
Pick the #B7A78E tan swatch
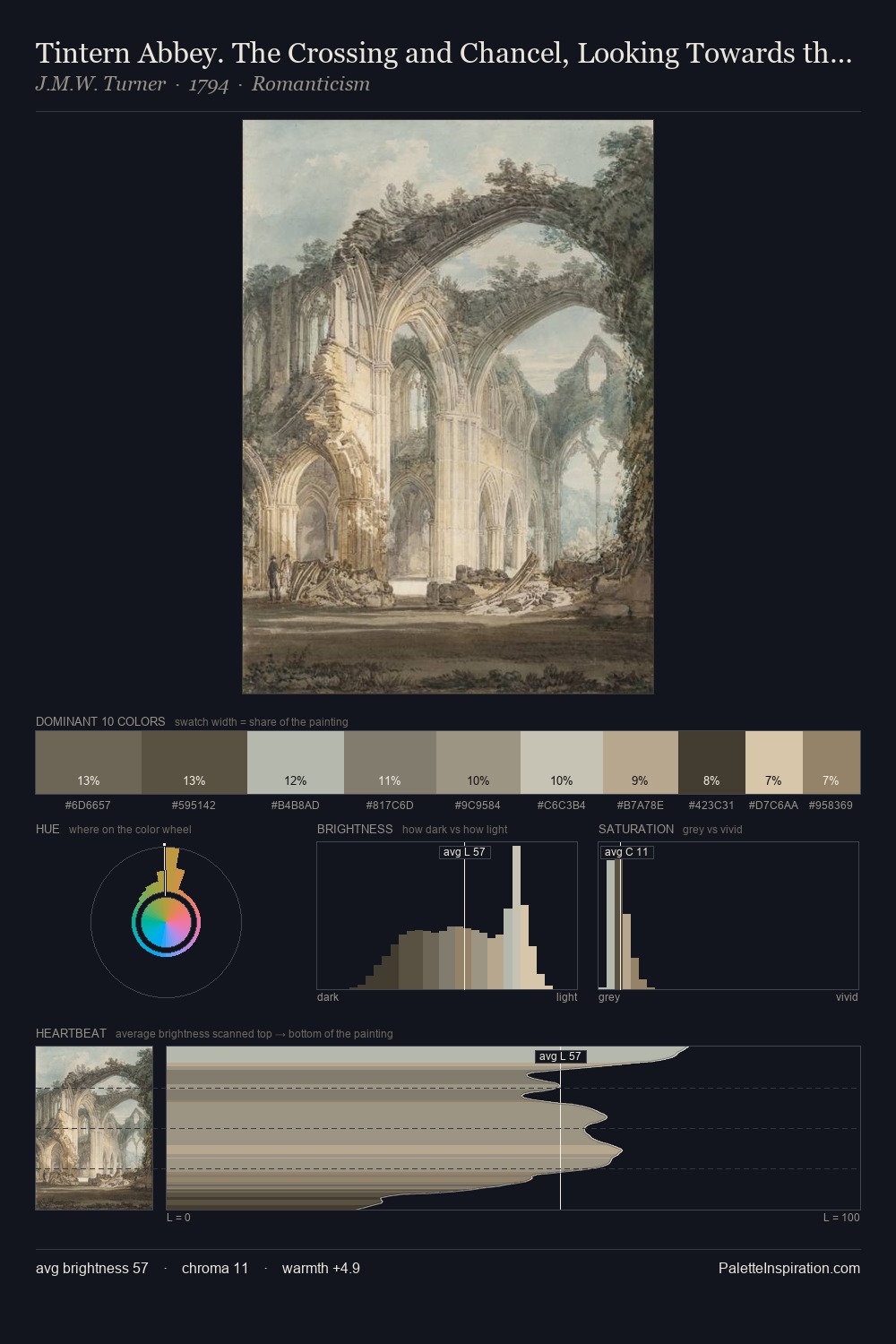641,762
